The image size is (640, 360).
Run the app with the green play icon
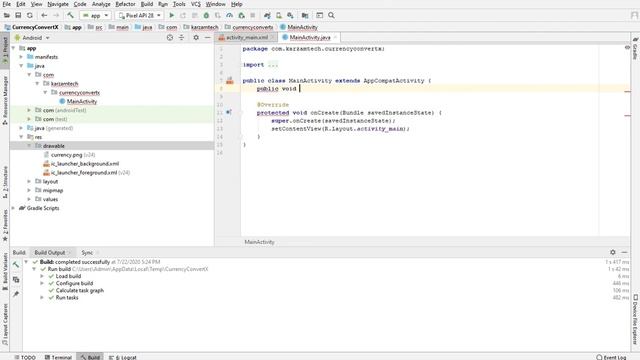pyautogui.click(x=172, y=16)
